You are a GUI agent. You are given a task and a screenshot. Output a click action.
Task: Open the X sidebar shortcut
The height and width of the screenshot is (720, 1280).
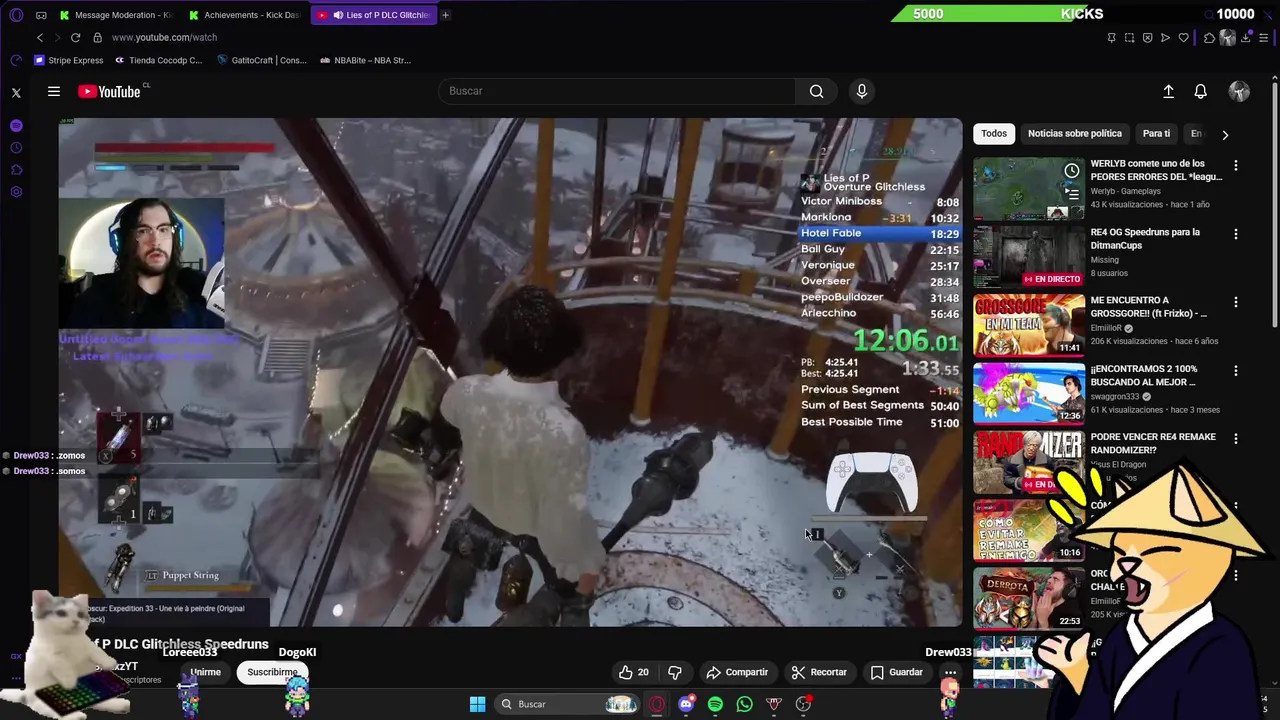[16, 93]
